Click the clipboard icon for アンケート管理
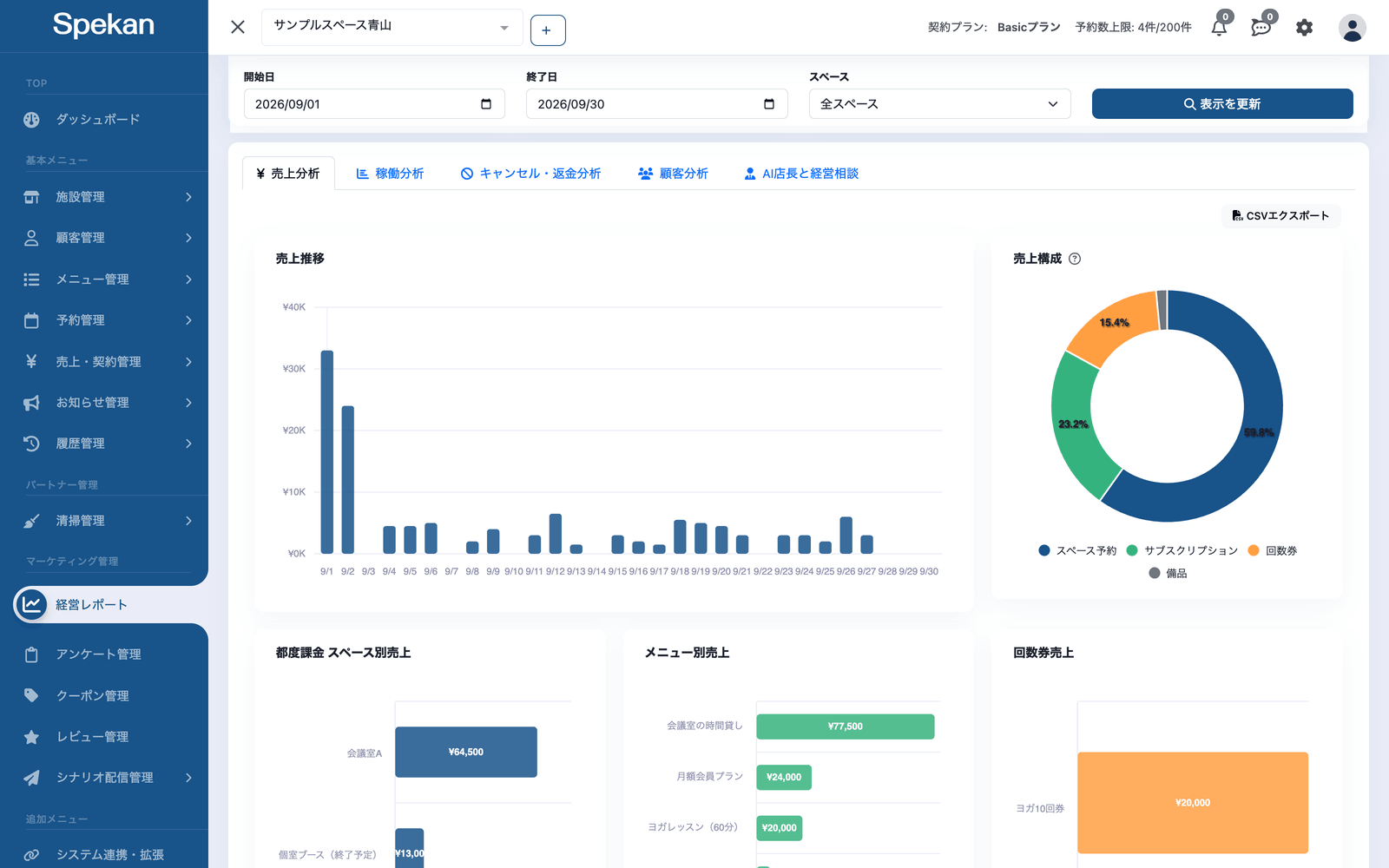 point(31,654)
